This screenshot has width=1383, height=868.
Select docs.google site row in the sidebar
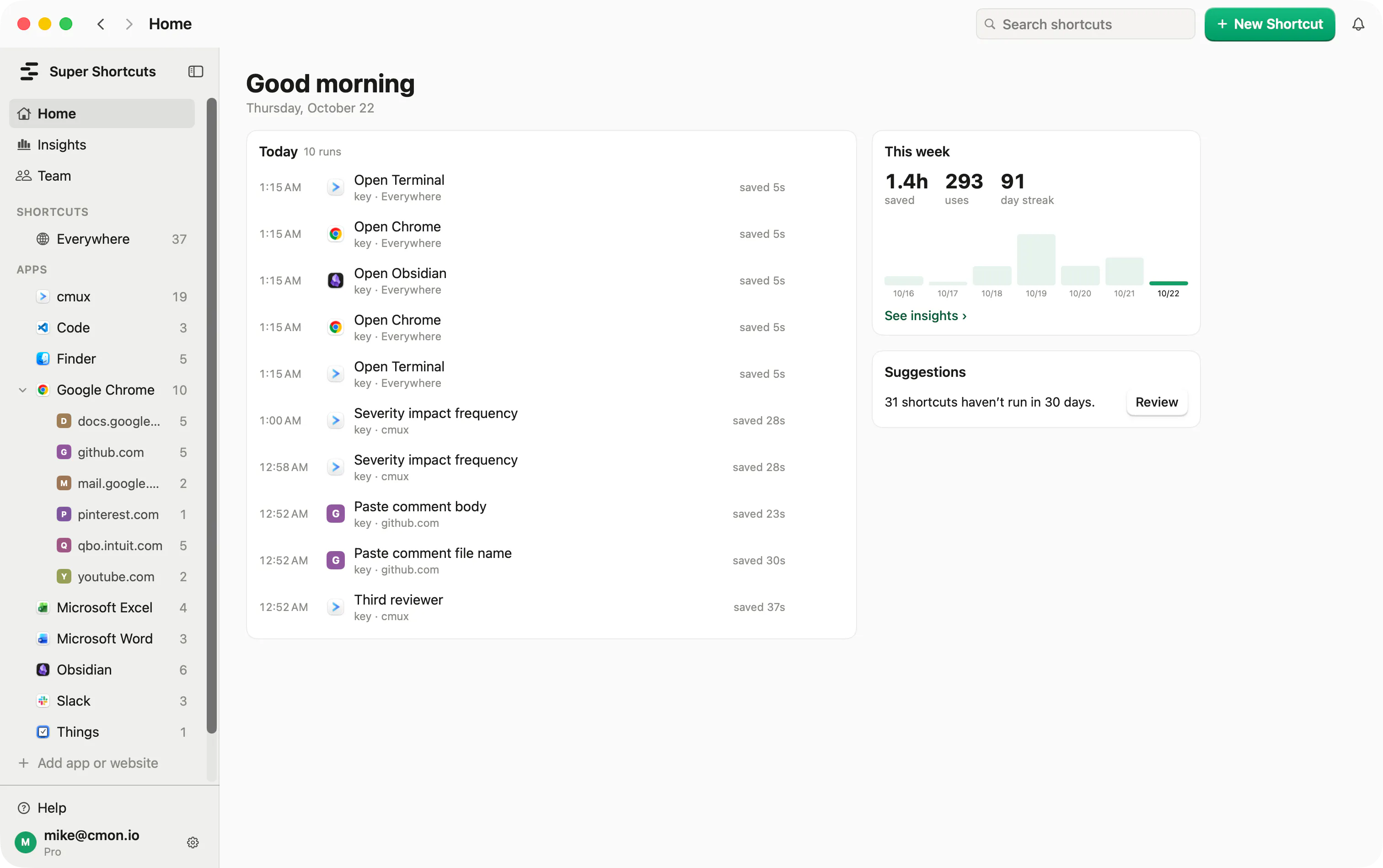click(102, 421)
